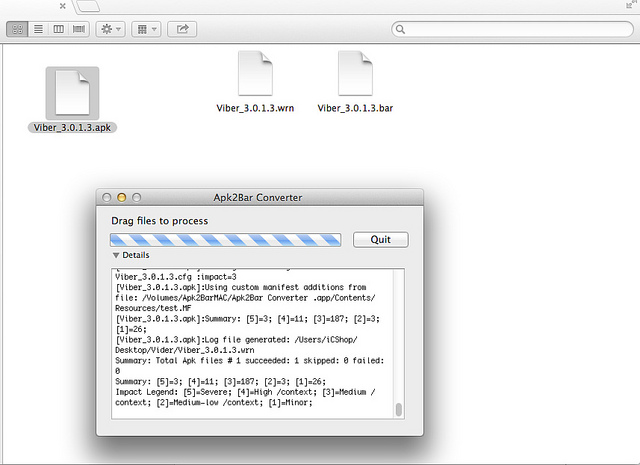
Task: Click the Finder share button
Action: (182, 29)
